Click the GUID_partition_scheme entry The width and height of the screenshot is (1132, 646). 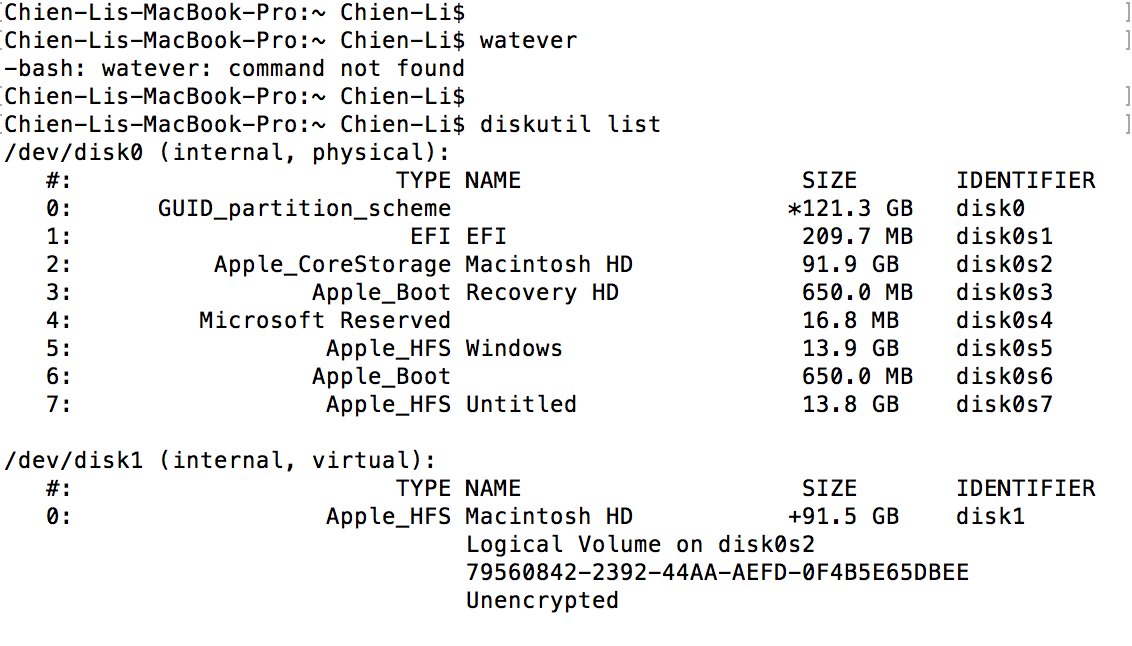(304, 209)
